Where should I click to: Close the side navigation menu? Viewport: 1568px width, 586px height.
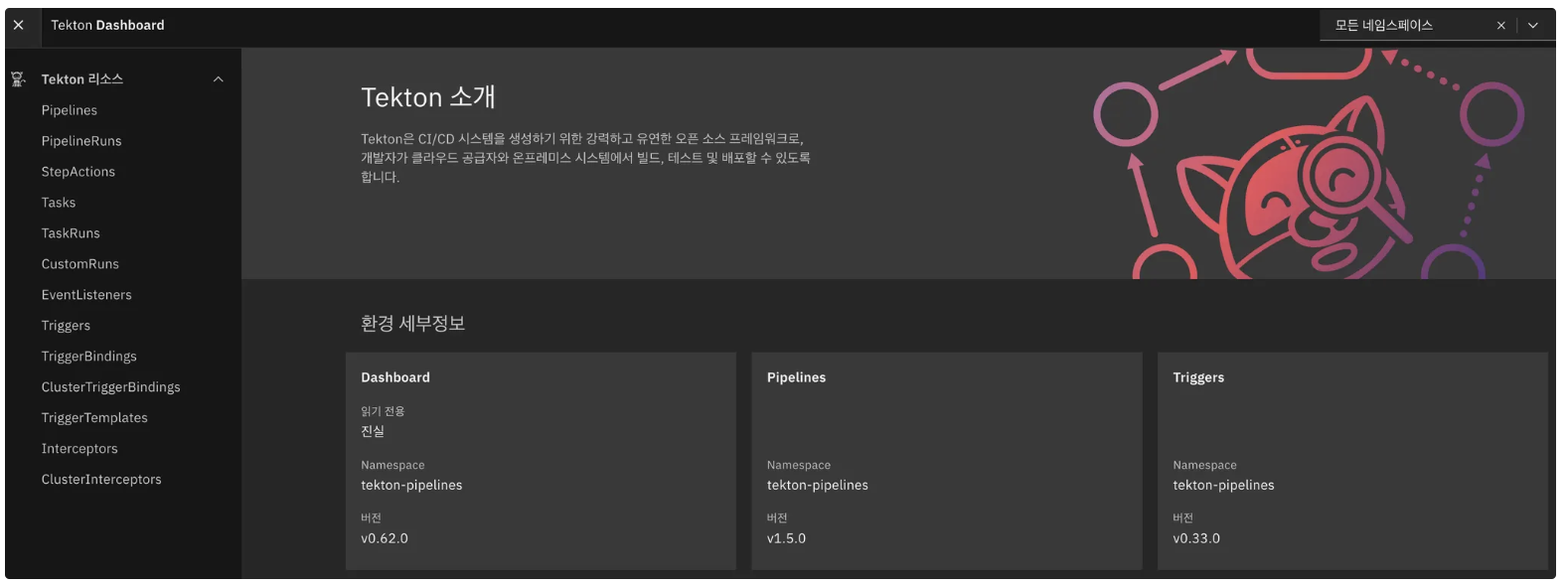19,26
